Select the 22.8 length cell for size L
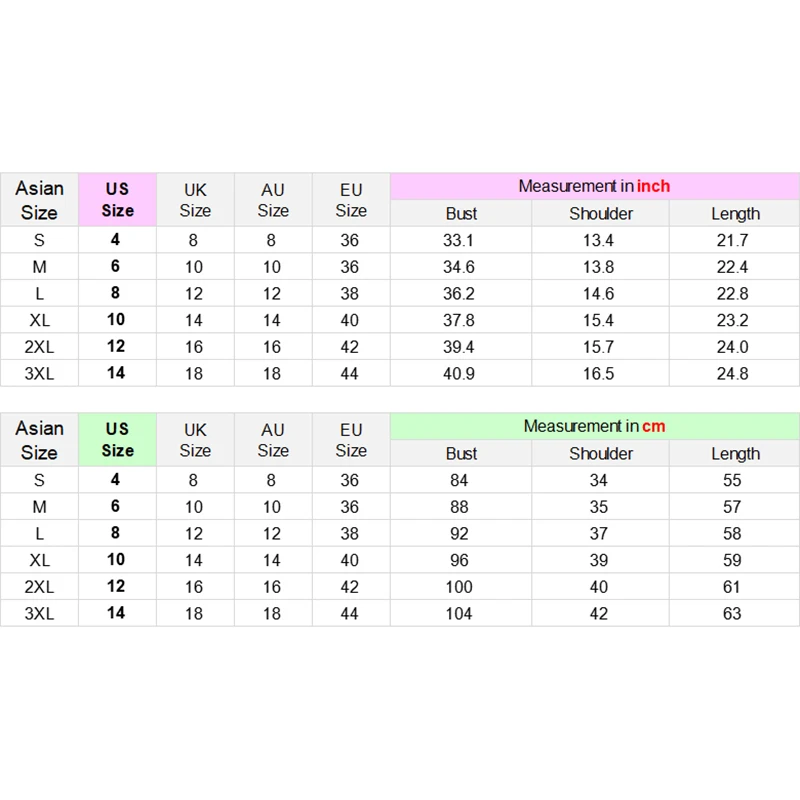 pos(733,294)
